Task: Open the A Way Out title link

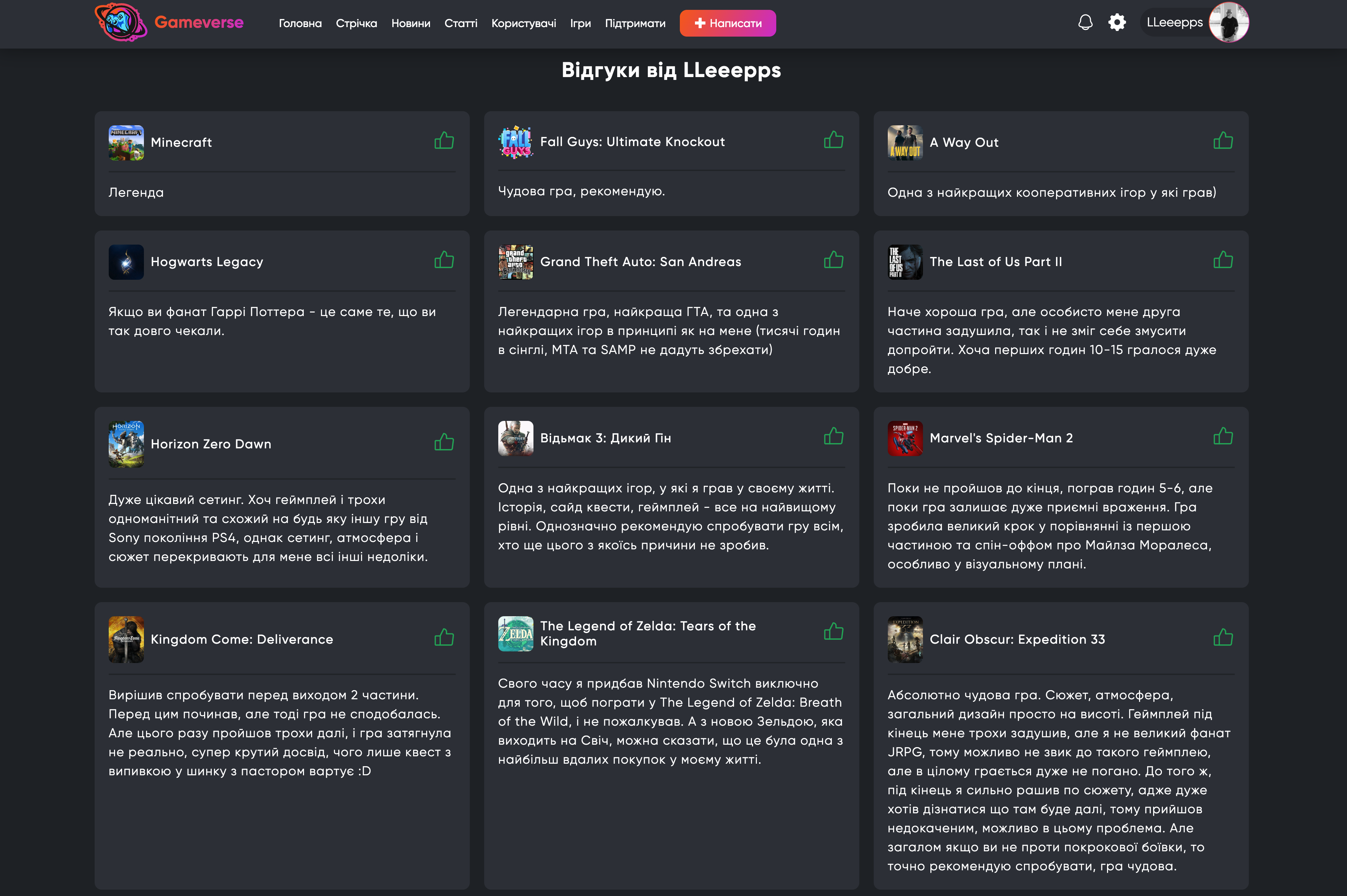Action: coord(964,142)
